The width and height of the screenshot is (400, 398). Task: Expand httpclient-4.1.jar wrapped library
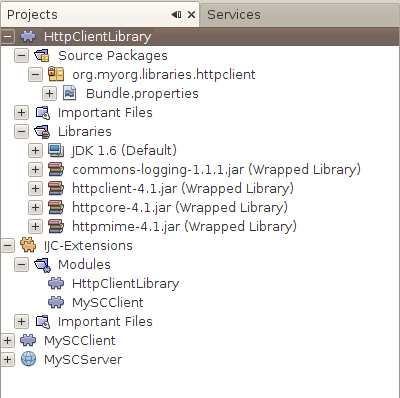35,188
